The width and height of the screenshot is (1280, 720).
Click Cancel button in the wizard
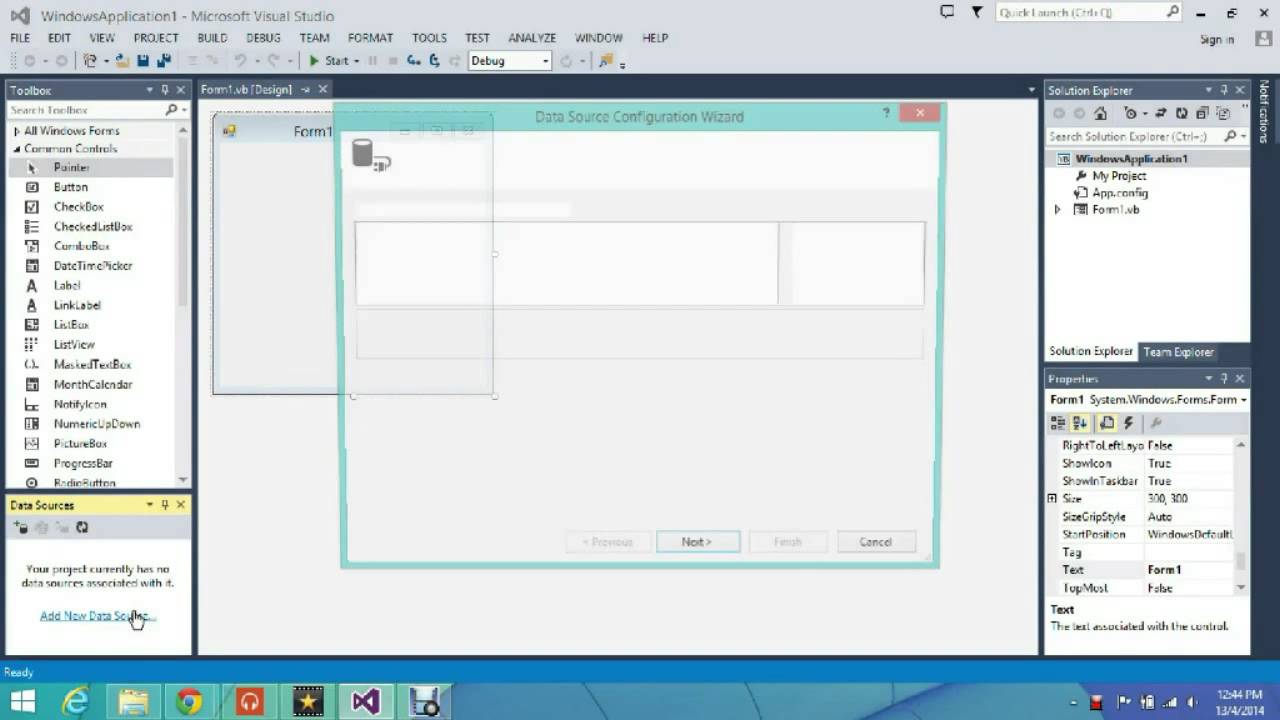click(x=876, y=542)
